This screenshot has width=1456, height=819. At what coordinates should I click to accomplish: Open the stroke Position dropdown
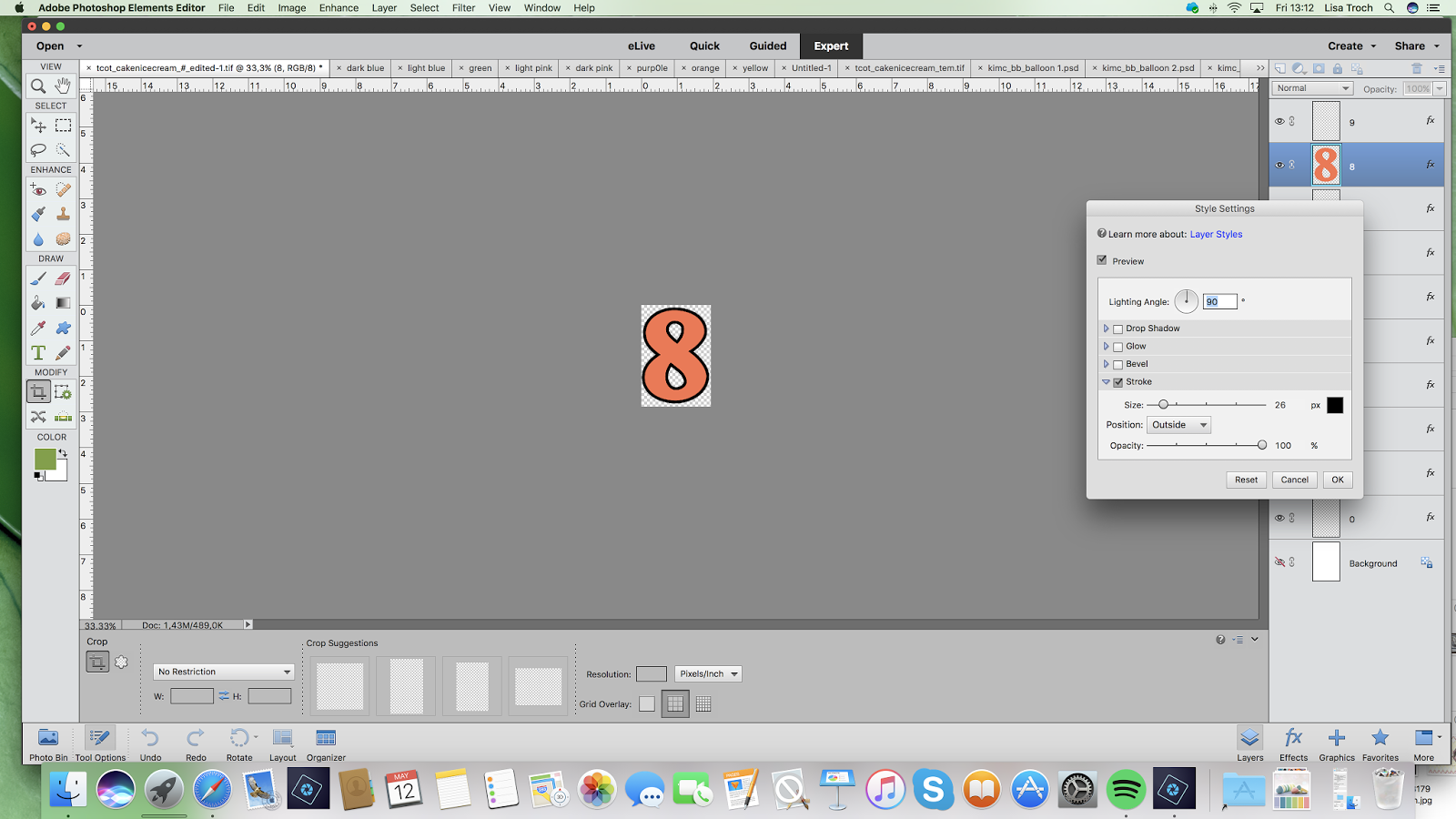[1178, 425]
